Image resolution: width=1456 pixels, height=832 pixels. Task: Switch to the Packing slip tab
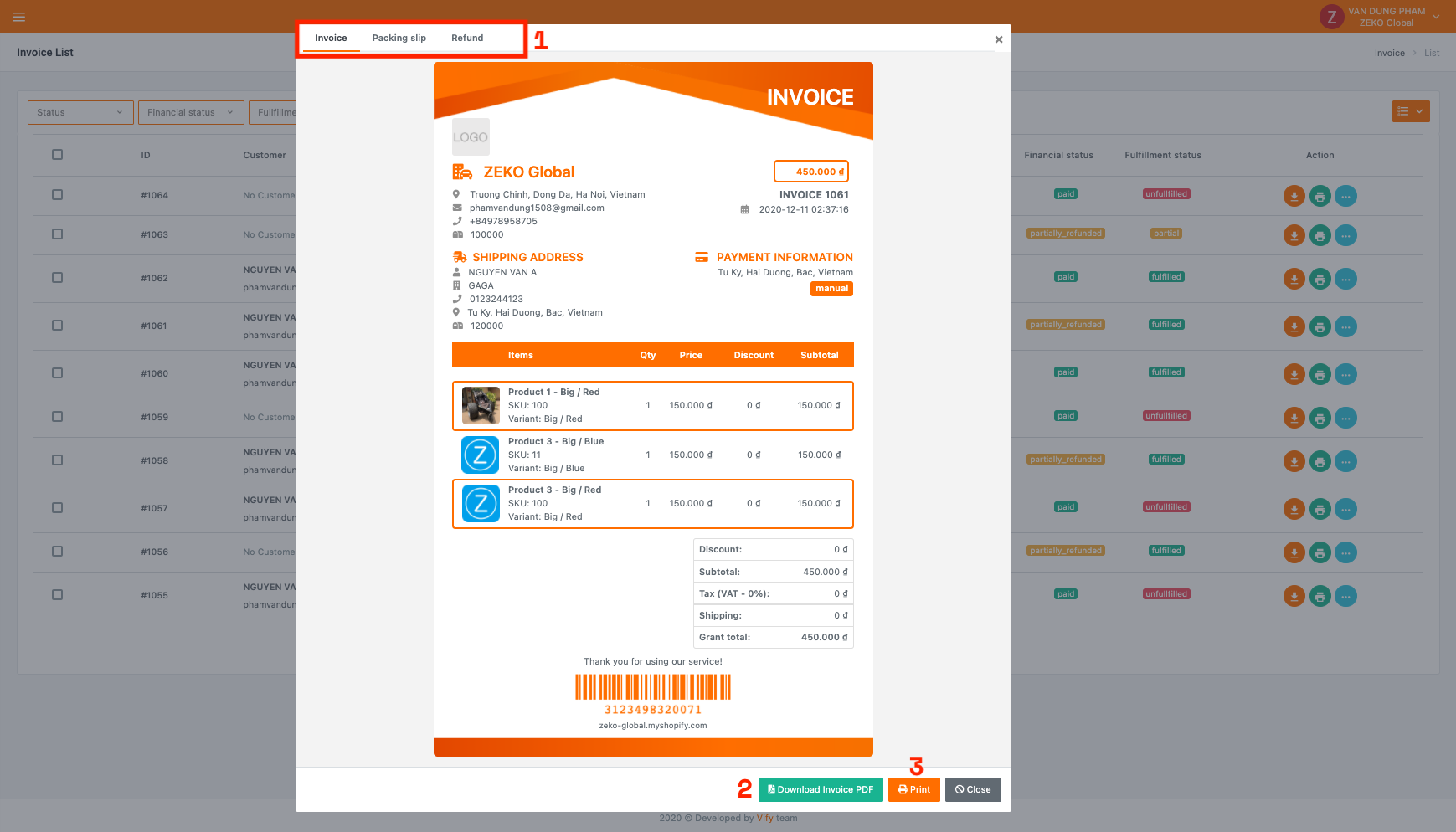[399, 39]
